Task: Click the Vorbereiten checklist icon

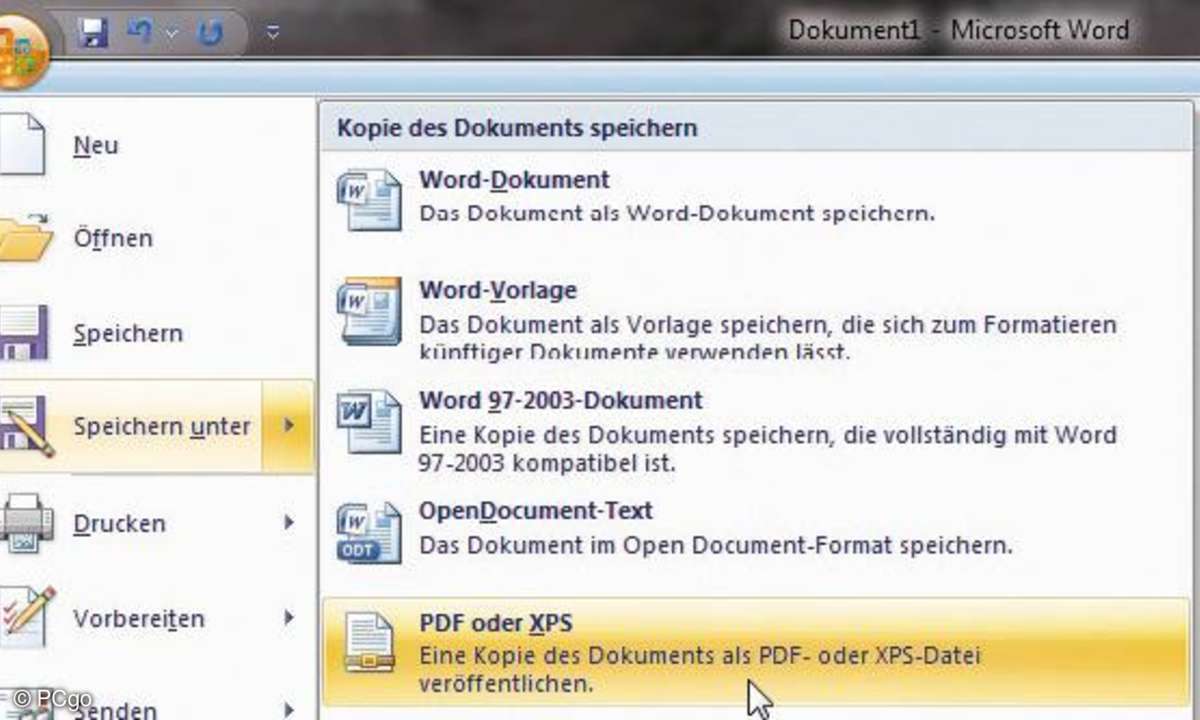Action: click(x=26, y=617)
